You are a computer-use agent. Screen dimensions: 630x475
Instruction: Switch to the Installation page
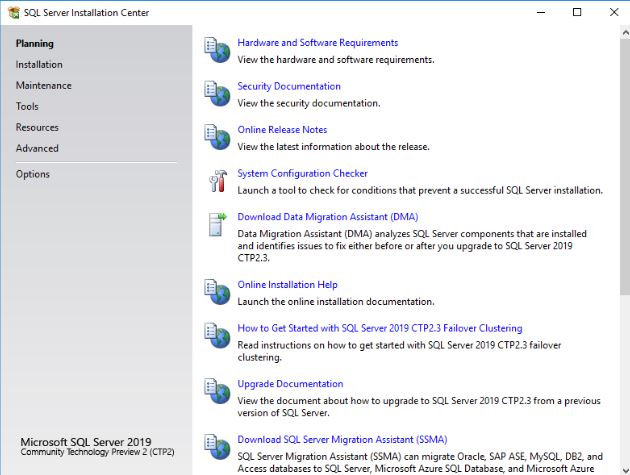coord(39,64)
